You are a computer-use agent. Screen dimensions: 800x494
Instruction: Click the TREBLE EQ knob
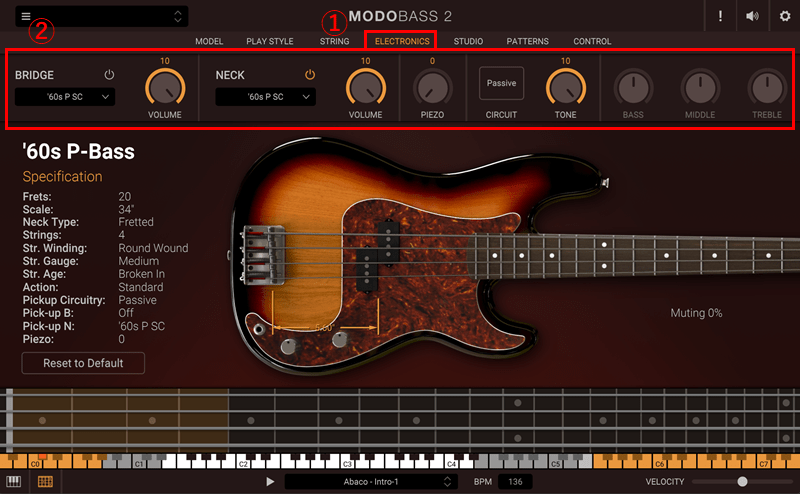(x=767, y=88)
